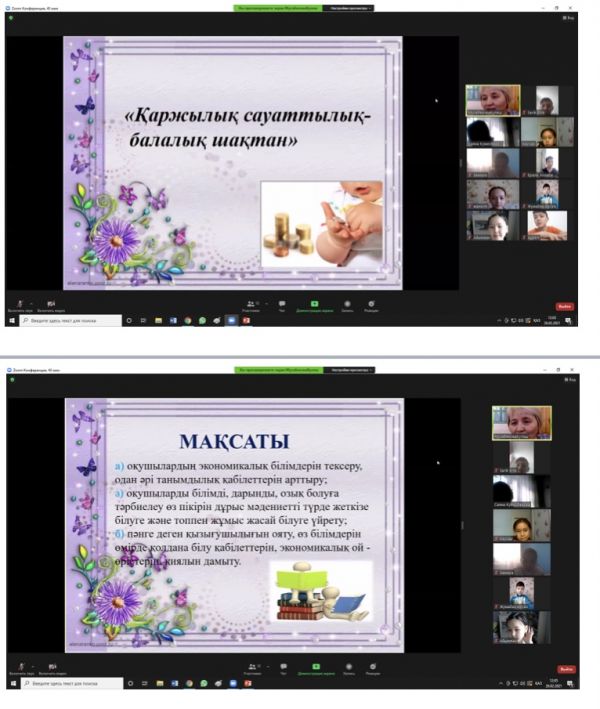Open Чат in the top Zoom window
The width and height of the screenshot is (600, 709).
[283, 304]
